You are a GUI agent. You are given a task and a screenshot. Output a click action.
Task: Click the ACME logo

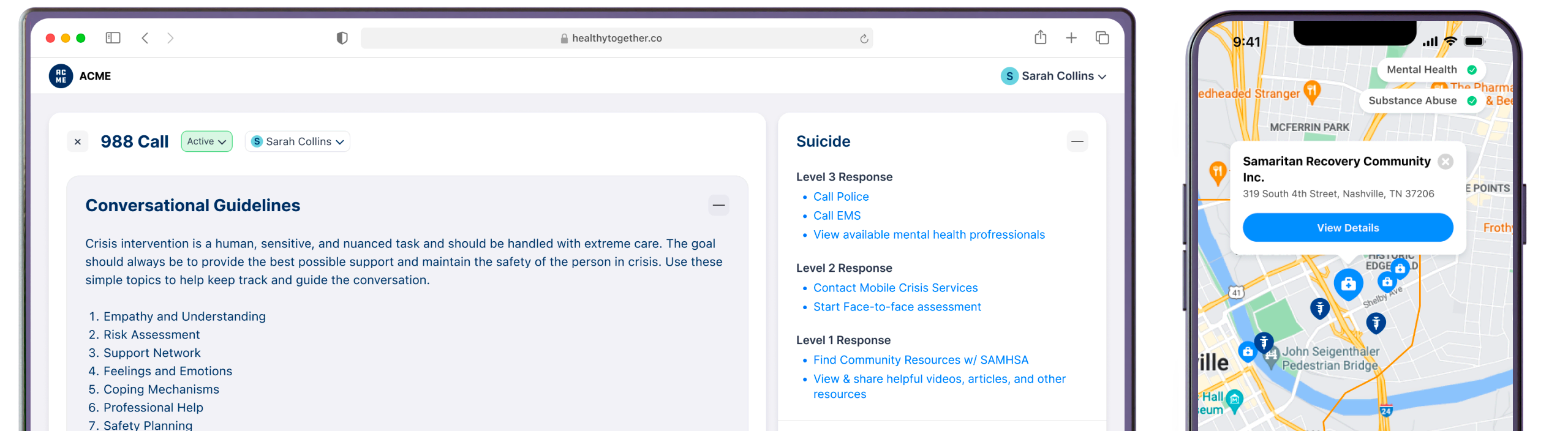point(61,76)
